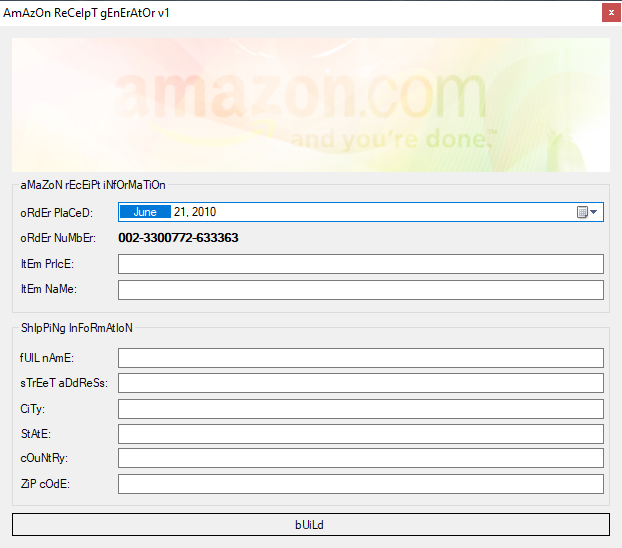This screenshot has height=548, width=622.
Task: Click the Item Price input field
Action: coord(360,264)
